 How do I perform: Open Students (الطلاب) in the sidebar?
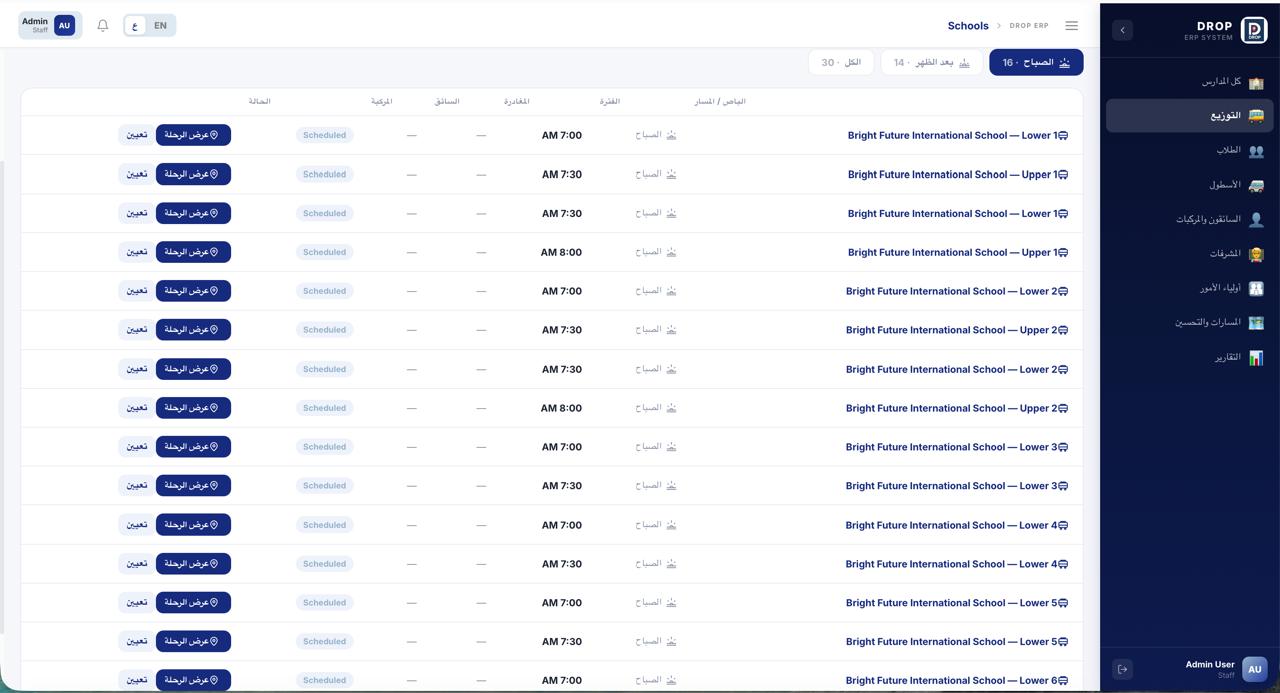(1189, 151)
